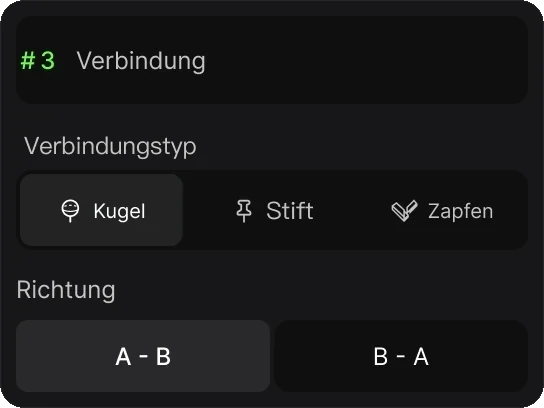
Task: Click the Kugel ball joint icon
Action: [70, 211]
